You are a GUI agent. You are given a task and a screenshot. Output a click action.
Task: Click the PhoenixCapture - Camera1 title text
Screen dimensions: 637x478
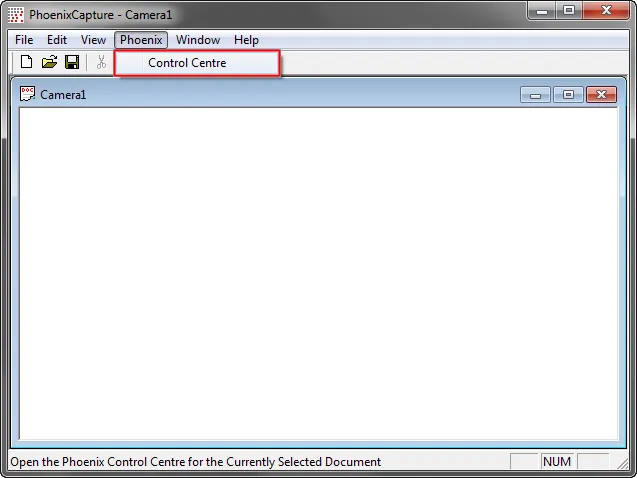(x=101, y=15)
